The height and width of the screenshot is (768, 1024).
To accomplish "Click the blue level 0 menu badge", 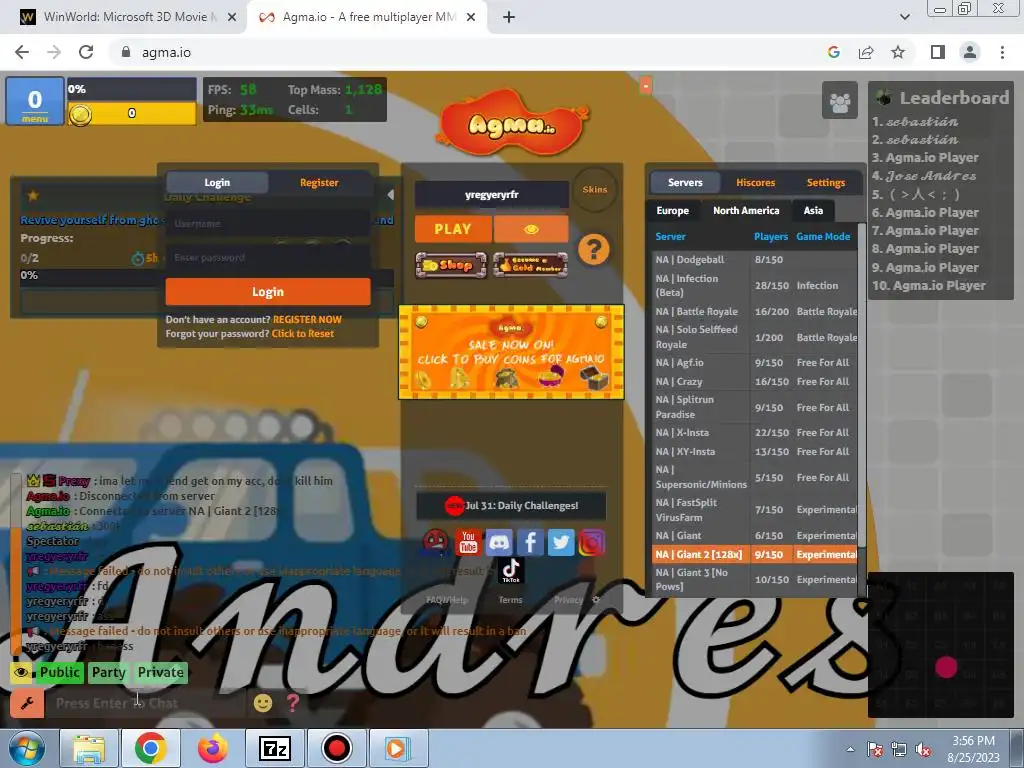I will [x=35, y=101].
